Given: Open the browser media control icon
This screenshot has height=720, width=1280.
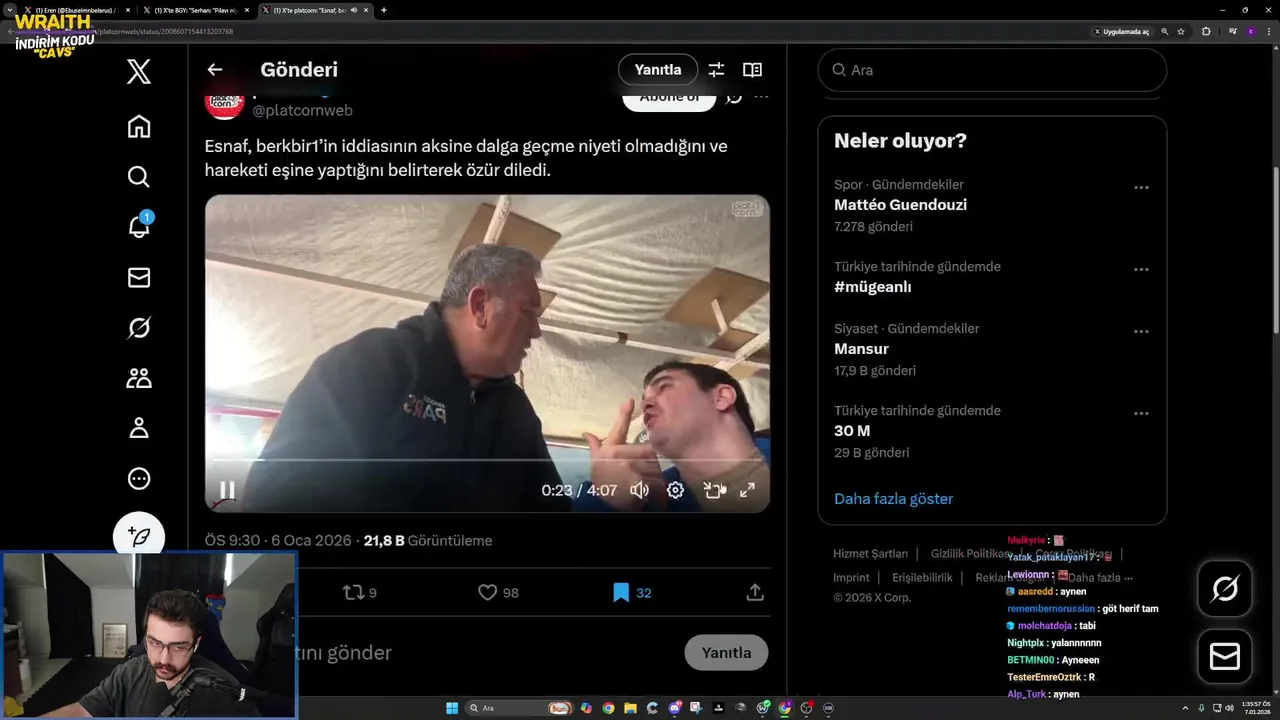Looking at the screenshot, I should 1233,32.
